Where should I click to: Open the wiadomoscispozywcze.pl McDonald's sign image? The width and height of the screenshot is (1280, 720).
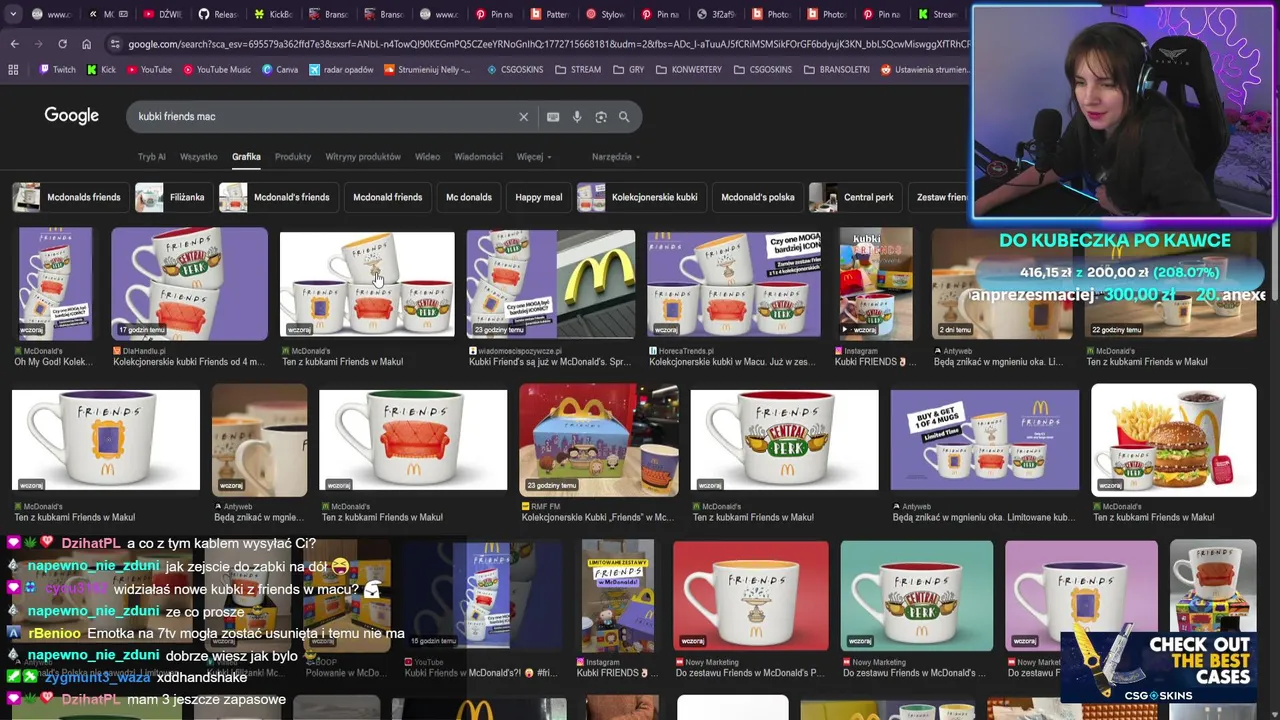click(x=551, y=284)
